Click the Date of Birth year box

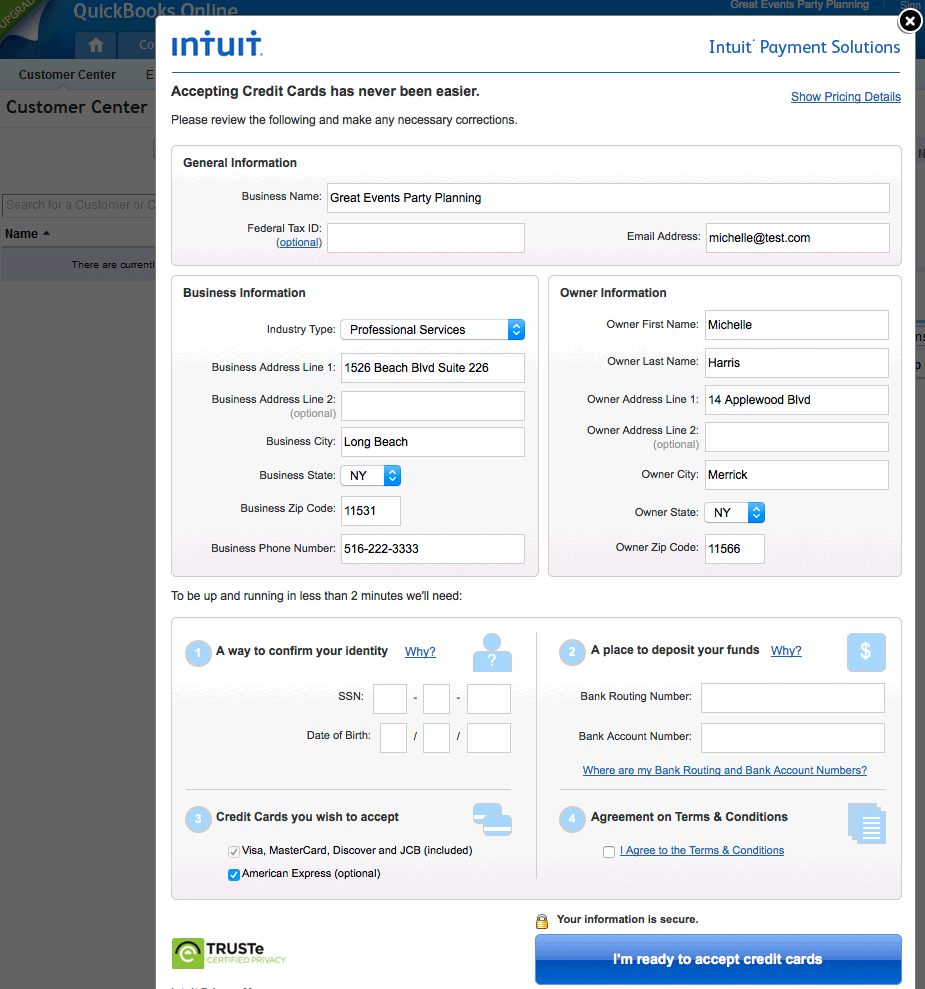pos(489,738)
